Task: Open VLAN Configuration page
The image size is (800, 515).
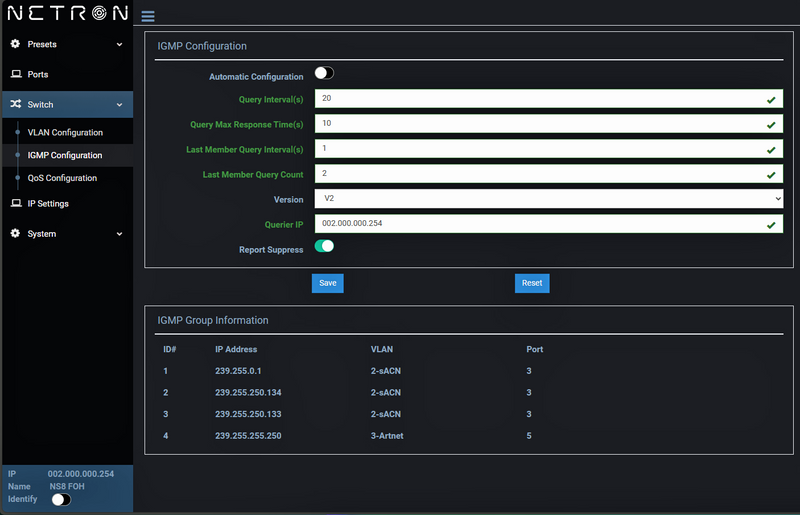Action: click(x=65, y=133)
